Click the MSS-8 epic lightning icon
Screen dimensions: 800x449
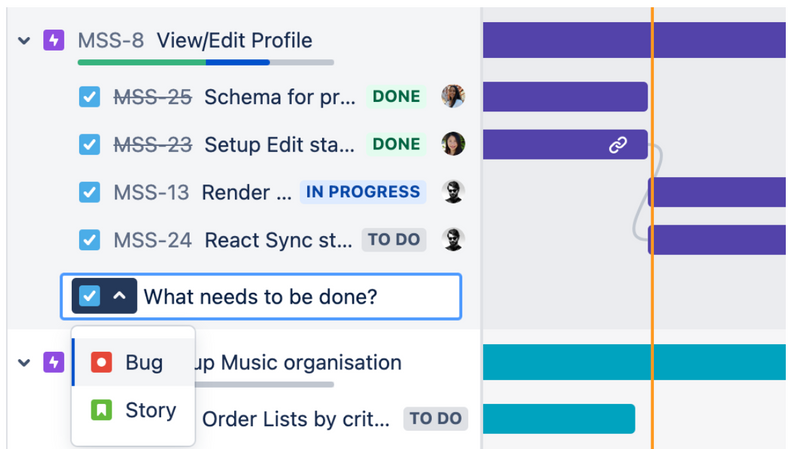tap(54, 41)
